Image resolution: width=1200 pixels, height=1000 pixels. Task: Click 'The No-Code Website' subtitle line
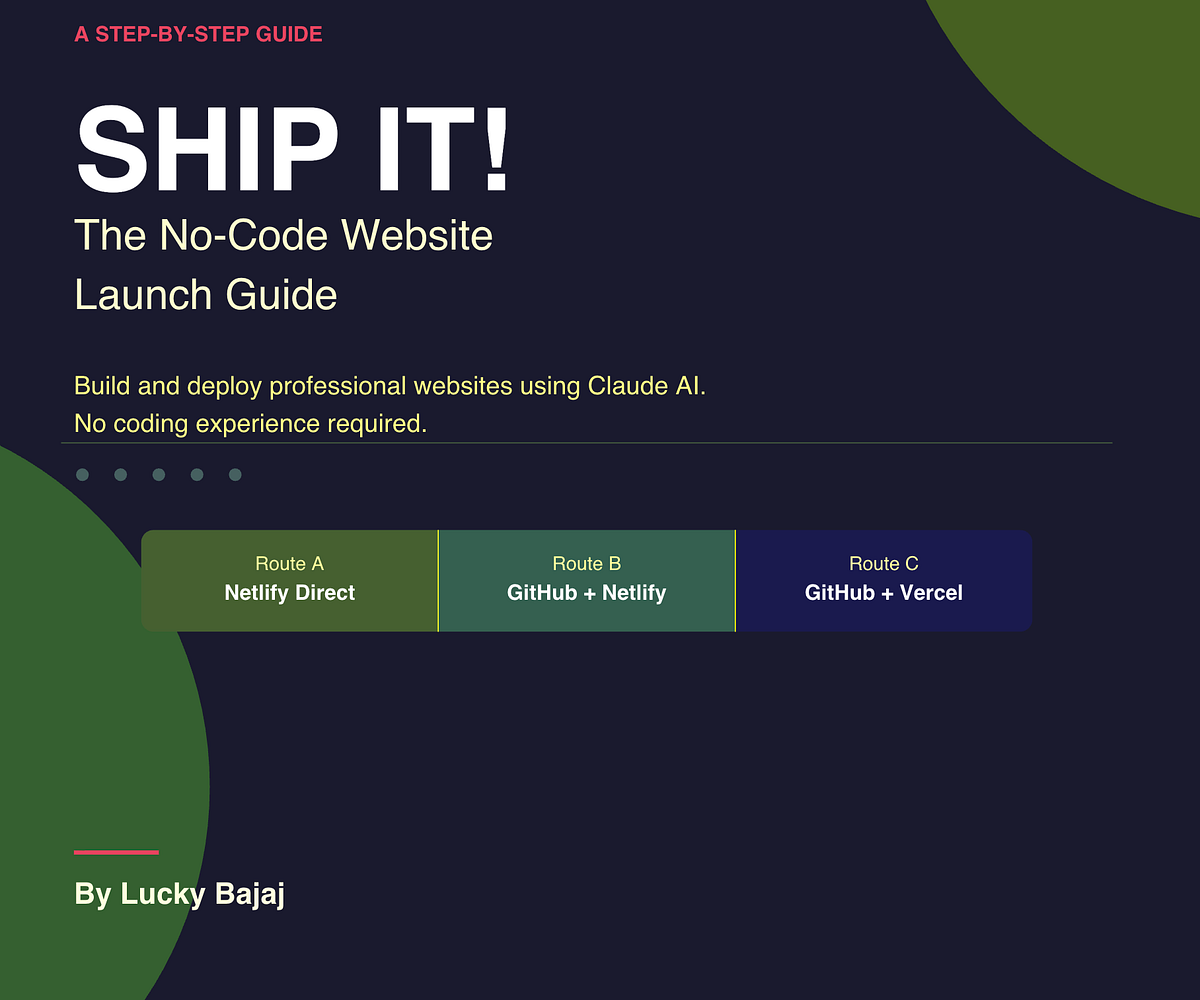284,236
